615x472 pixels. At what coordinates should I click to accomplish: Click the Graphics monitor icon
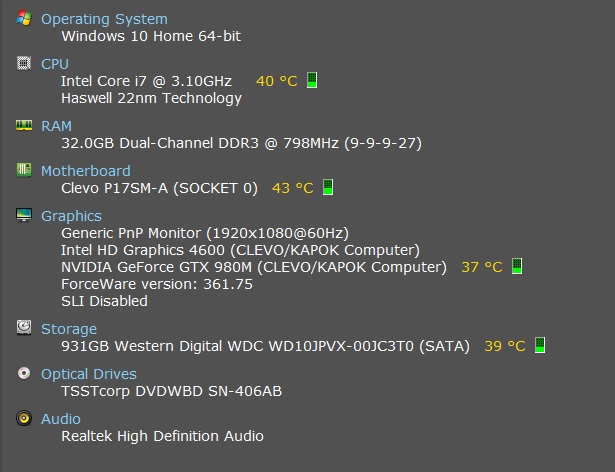click(24, 215)
